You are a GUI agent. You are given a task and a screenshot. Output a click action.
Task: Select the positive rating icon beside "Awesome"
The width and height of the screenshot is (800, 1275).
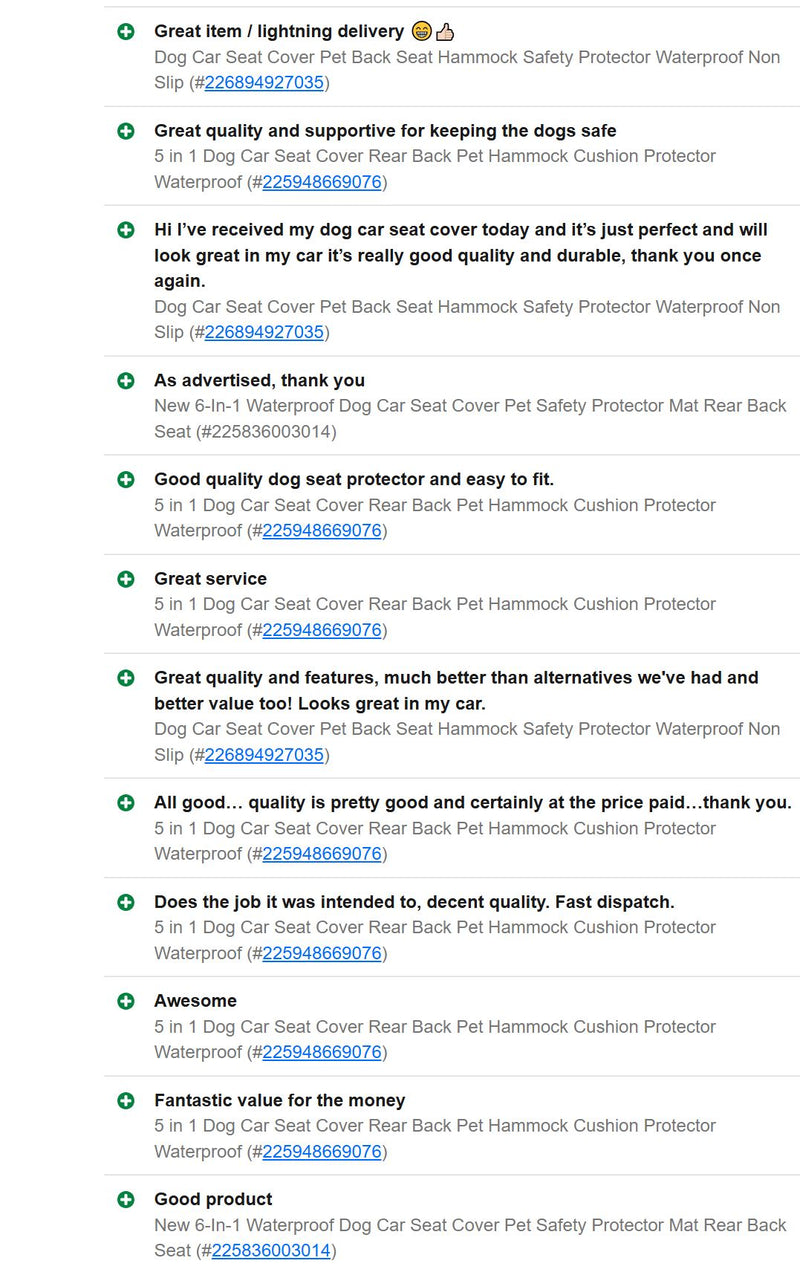tap(126, 1001)
